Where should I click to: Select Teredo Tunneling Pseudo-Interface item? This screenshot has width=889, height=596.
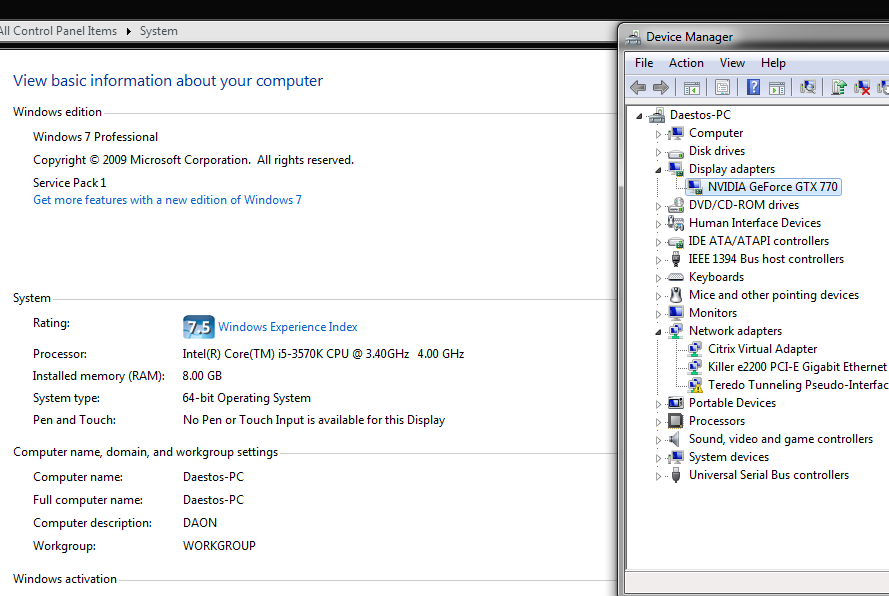[x=798, y=385]
